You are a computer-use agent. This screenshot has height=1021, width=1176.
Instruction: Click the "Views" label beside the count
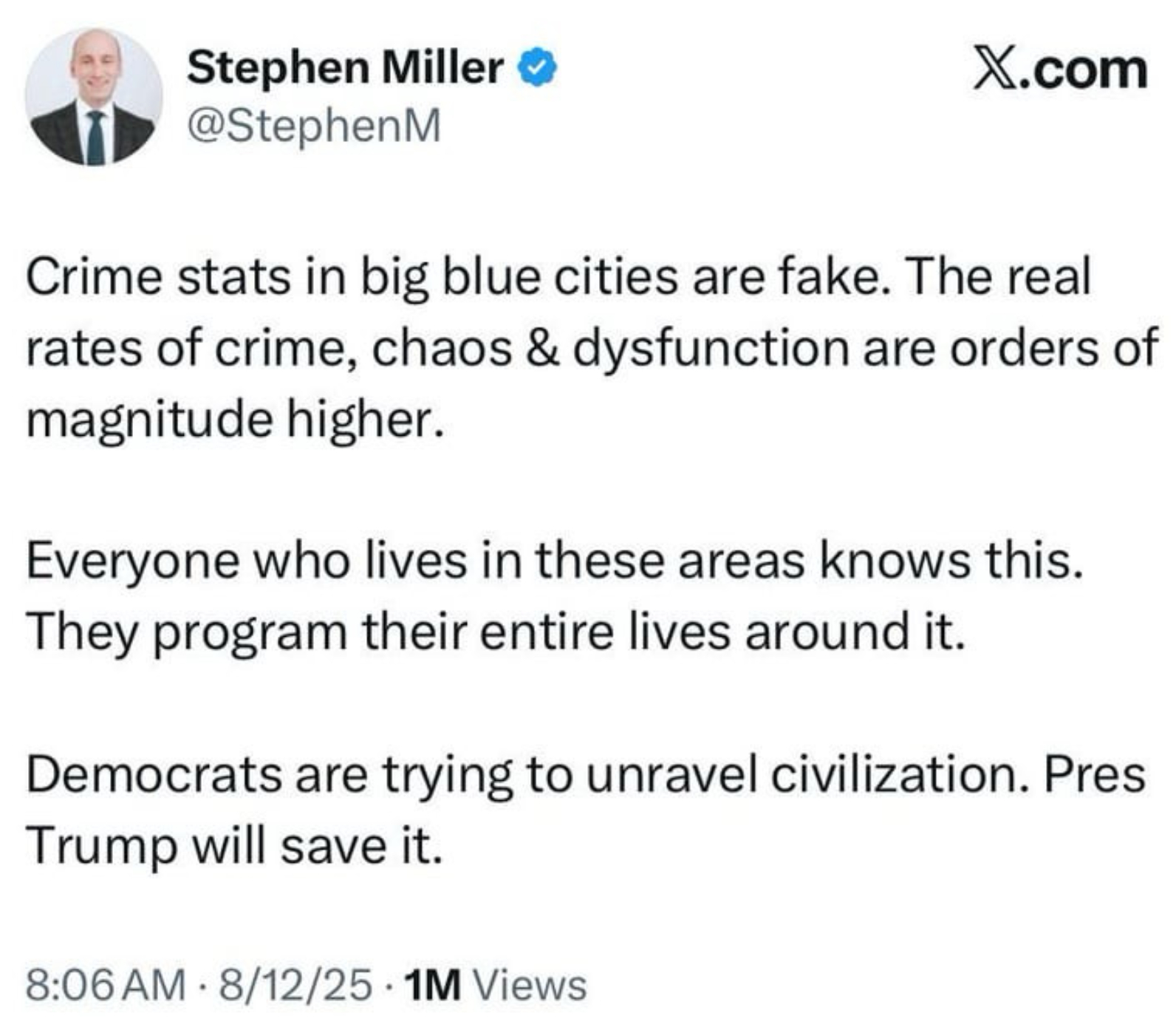point(529,985)
